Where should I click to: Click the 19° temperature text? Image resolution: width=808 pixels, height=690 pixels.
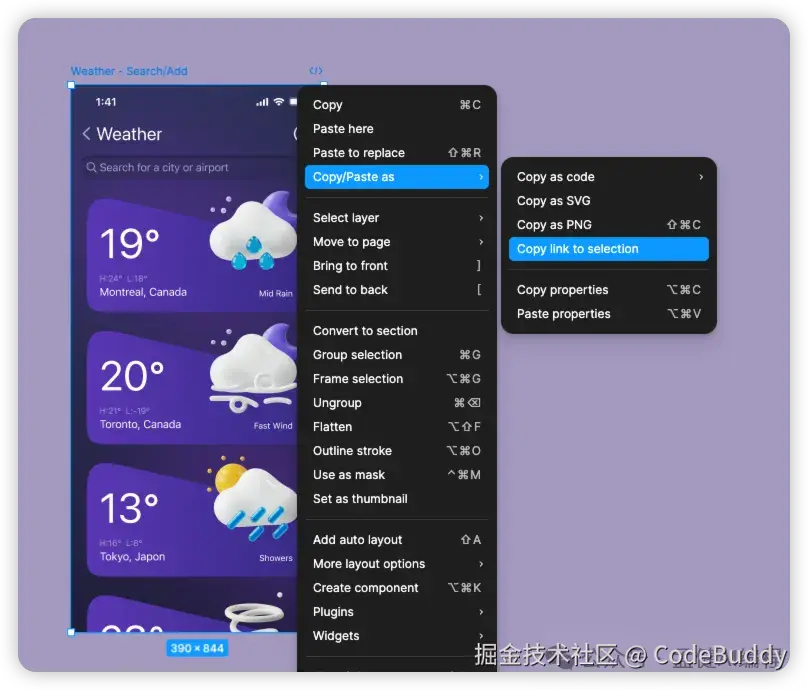130,243
